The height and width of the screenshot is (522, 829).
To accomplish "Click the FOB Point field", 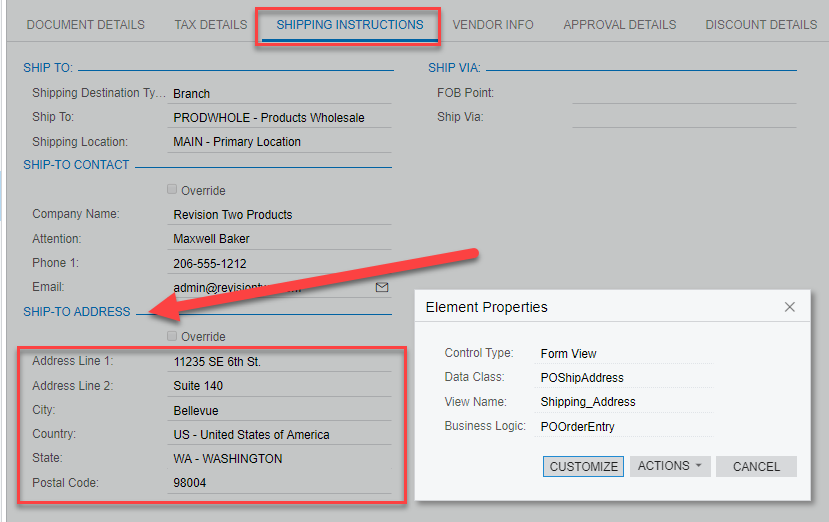I will [684, 93].
